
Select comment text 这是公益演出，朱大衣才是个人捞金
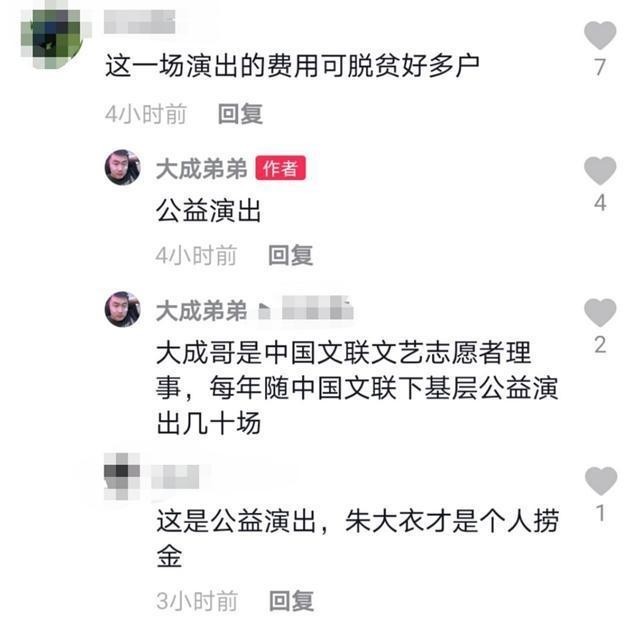(x=358, y=538)
